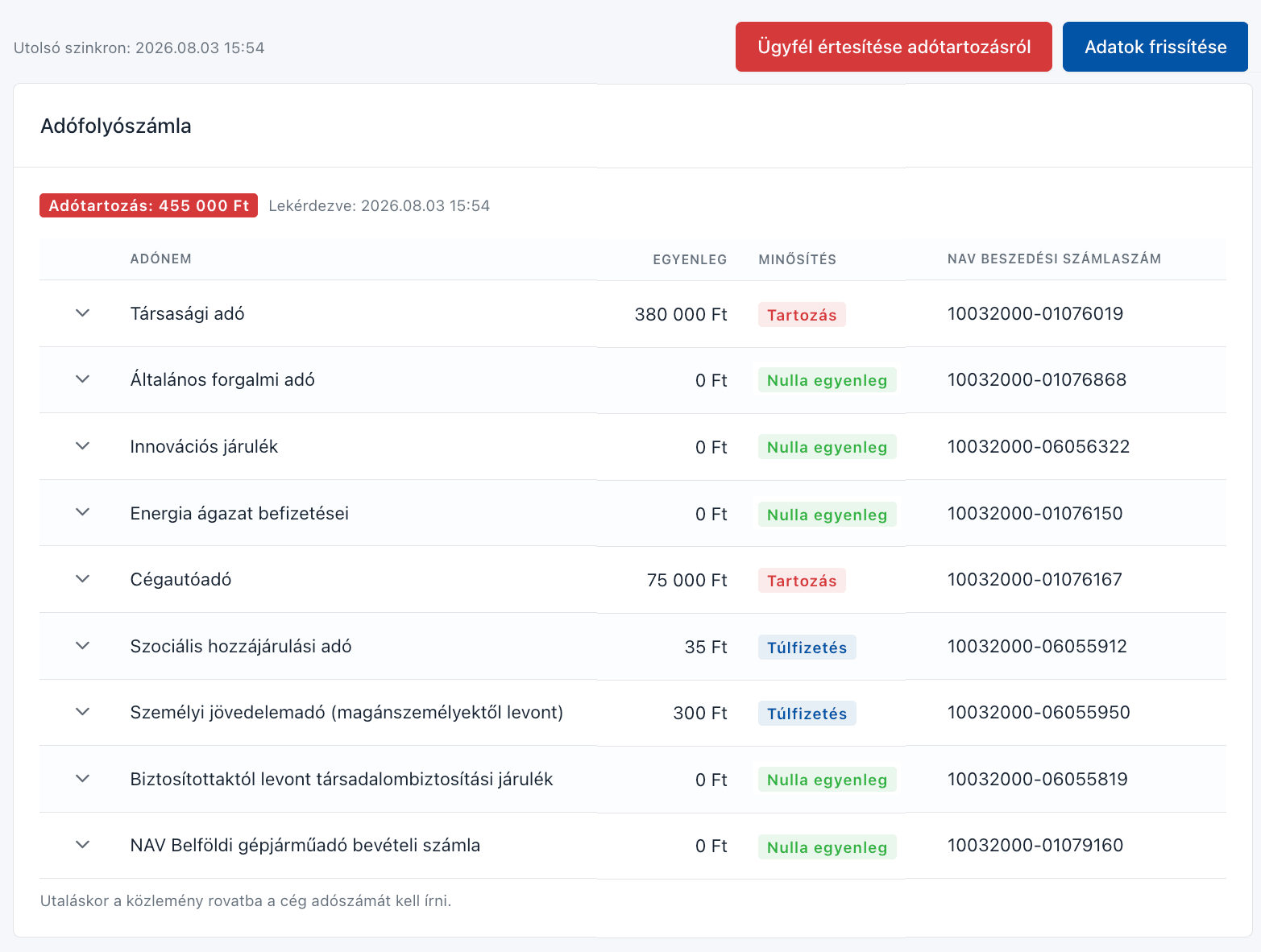Select account number 10032000-06055912

point(1037,647)
